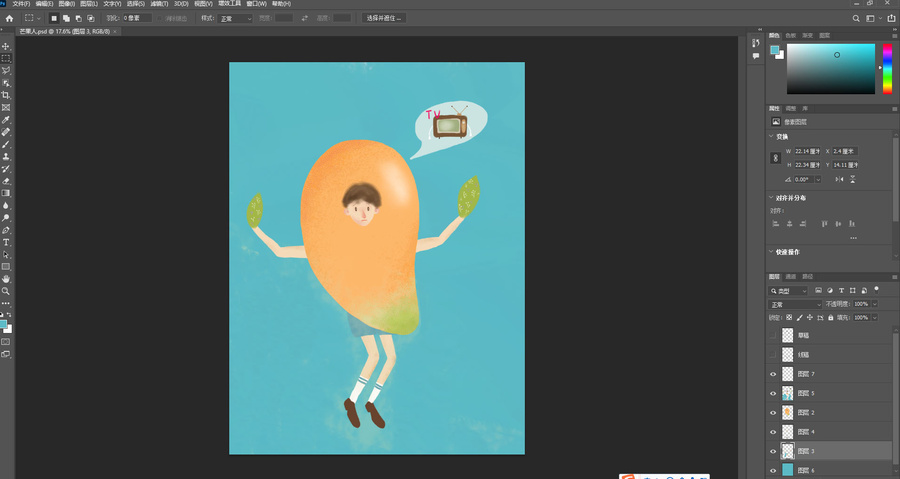Image resolution: width=900 pixels, height=479 pixels.
Task: Open the 图像(I) menu
Action: click(x=67, y=3)
